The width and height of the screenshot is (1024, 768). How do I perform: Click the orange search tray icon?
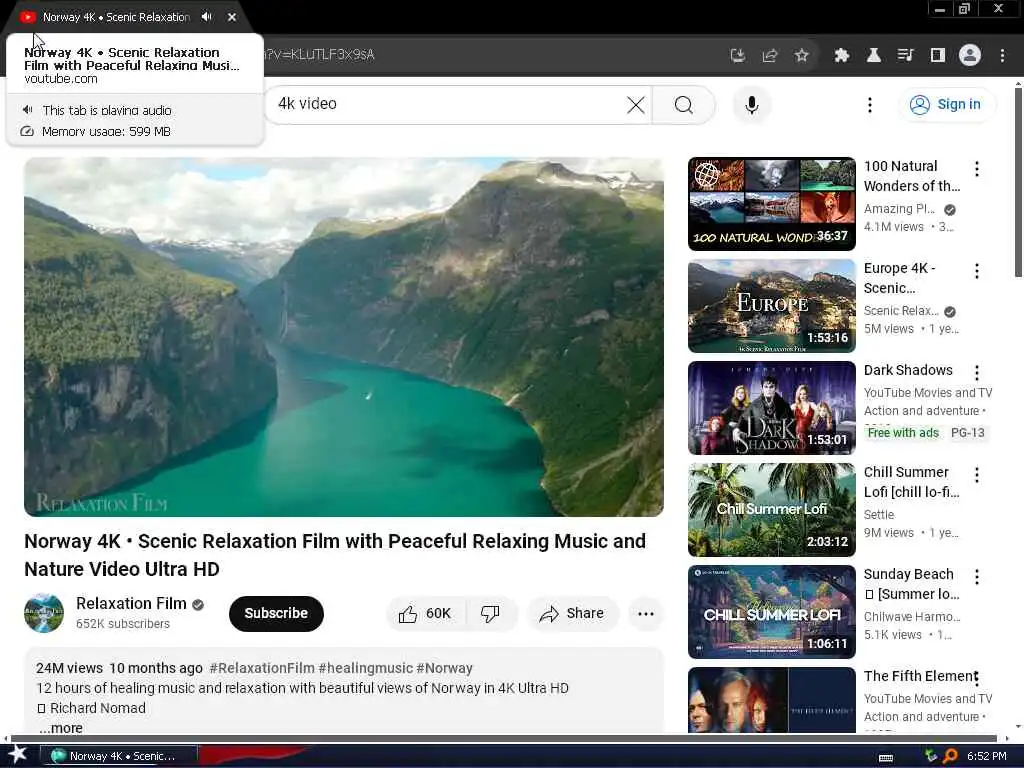(x=950, y=756)
